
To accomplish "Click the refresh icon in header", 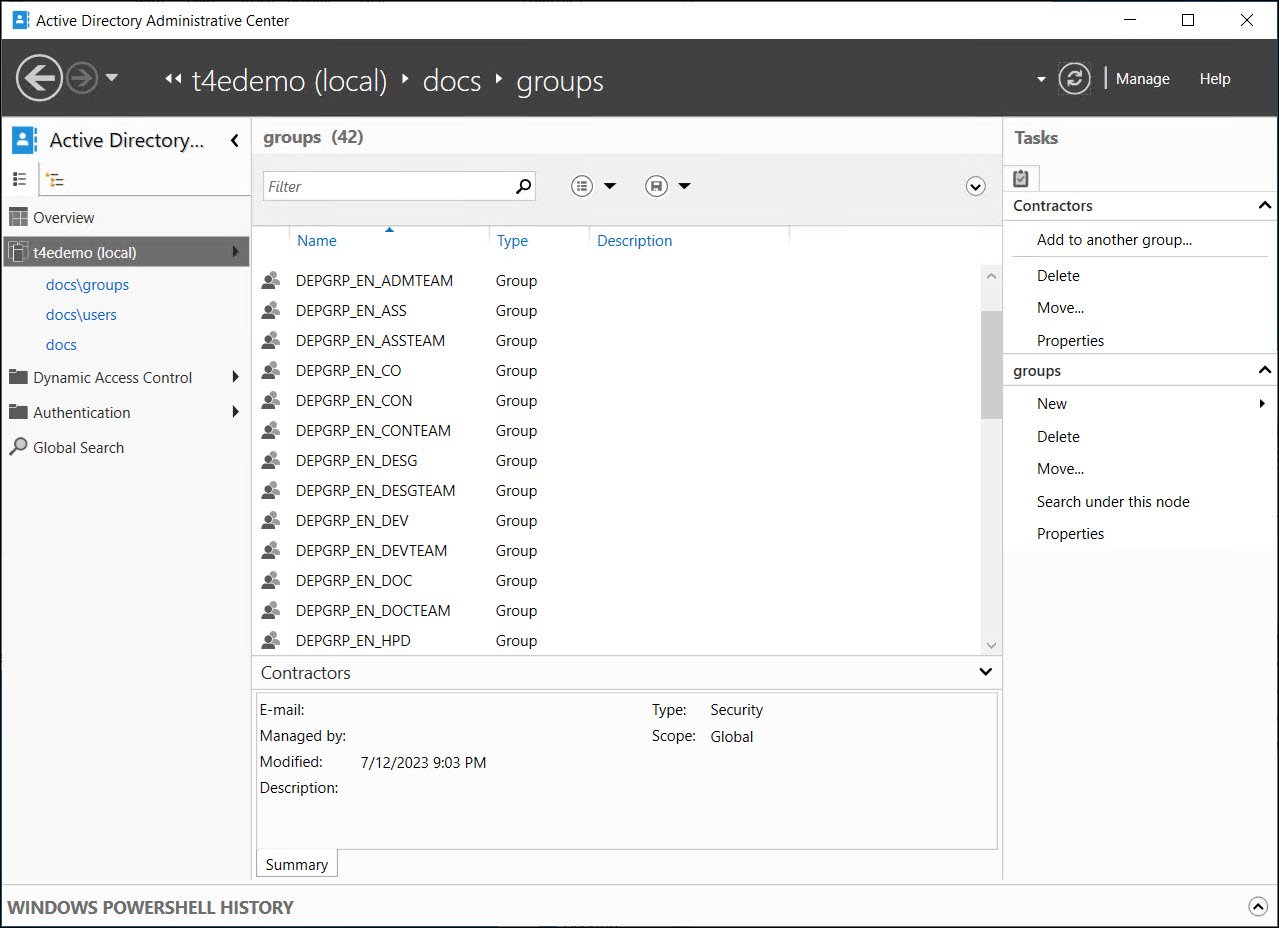I will [1074, 79].
